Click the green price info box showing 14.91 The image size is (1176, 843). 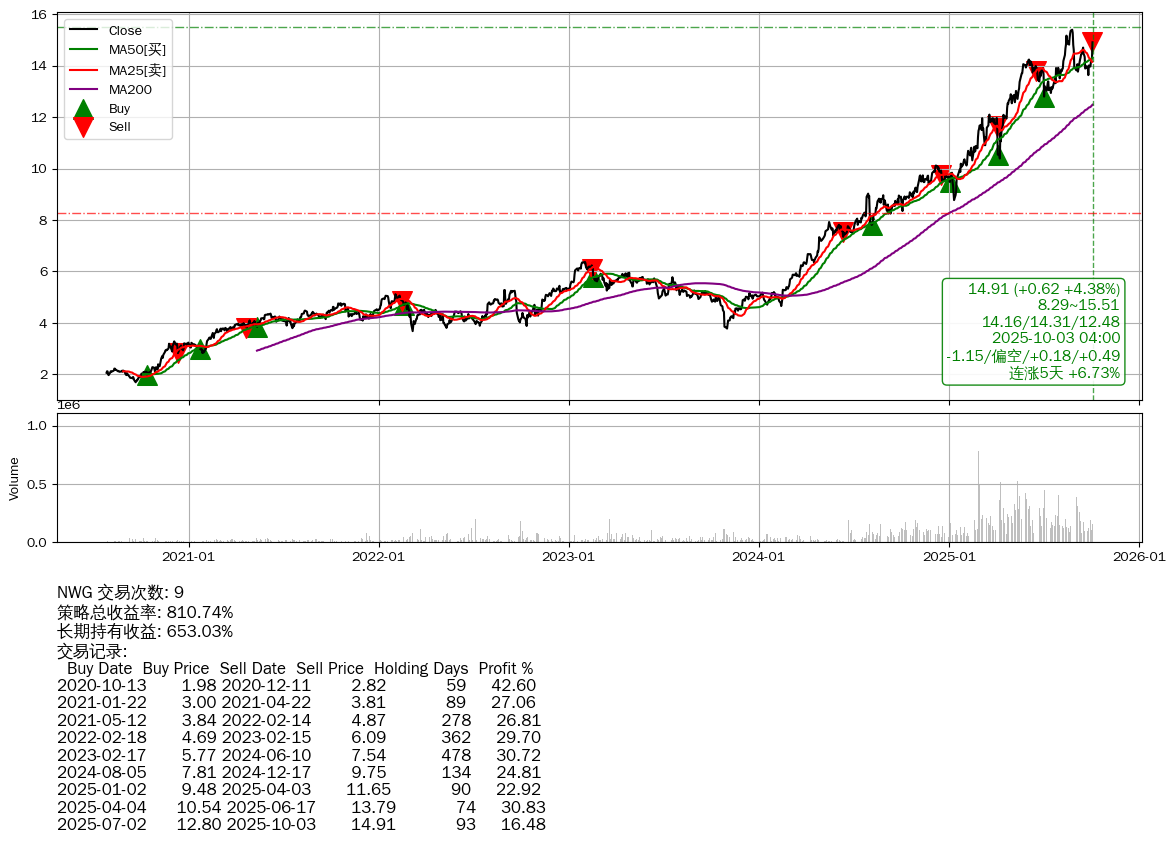tap(1033, 331)
